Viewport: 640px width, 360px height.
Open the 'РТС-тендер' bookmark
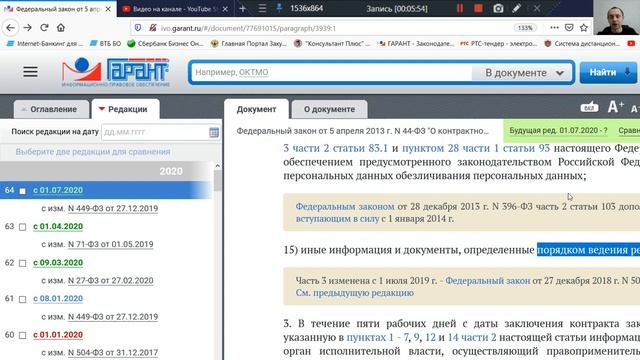(x=498, y=43)
